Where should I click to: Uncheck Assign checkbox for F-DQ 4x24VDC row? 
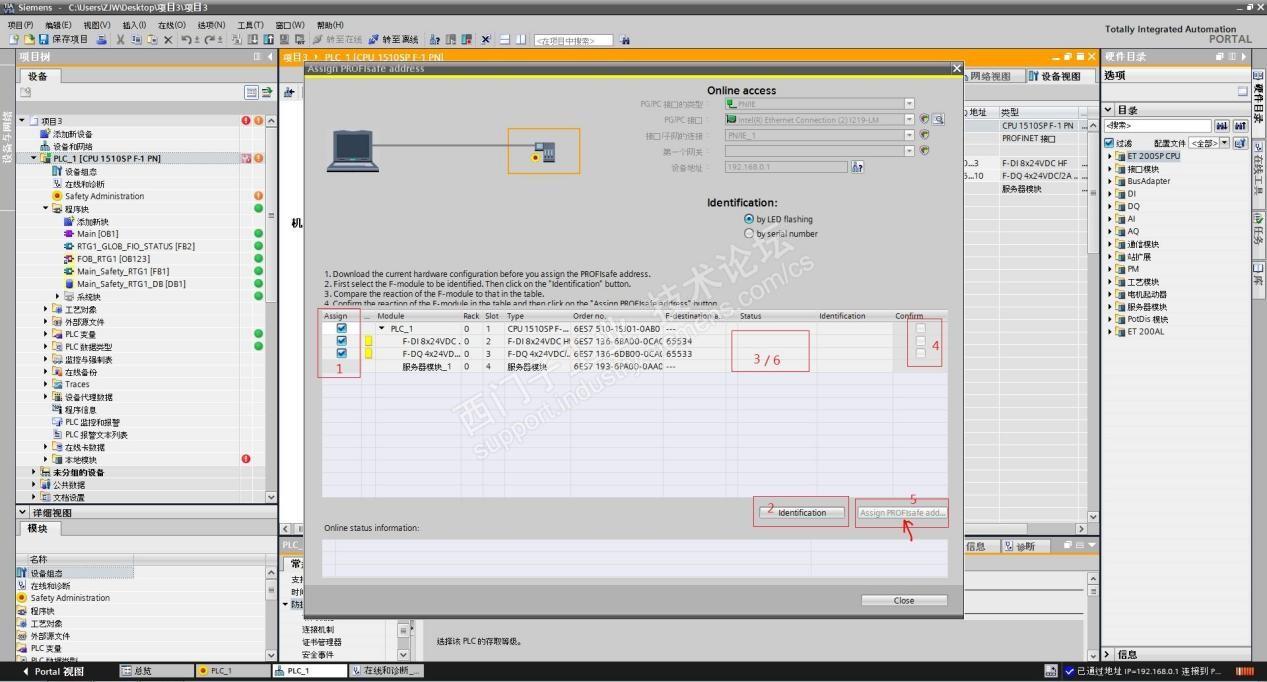342,353
